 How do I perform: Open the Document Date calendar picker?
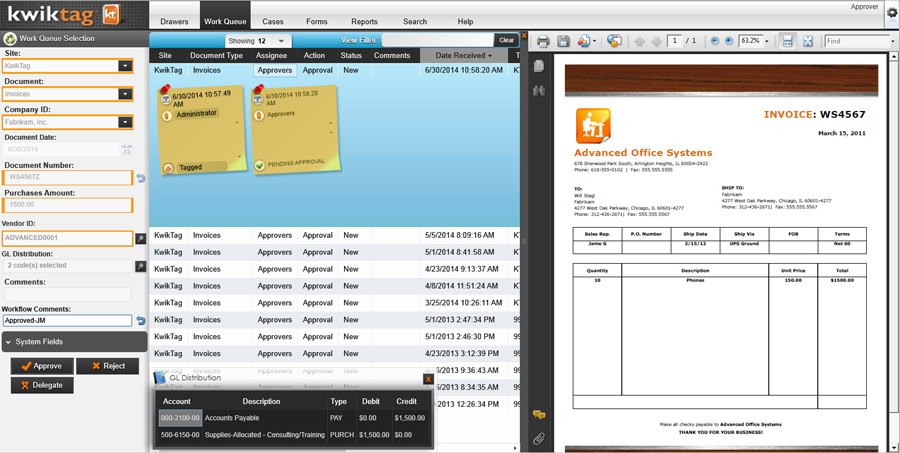(x=127, y=150)
